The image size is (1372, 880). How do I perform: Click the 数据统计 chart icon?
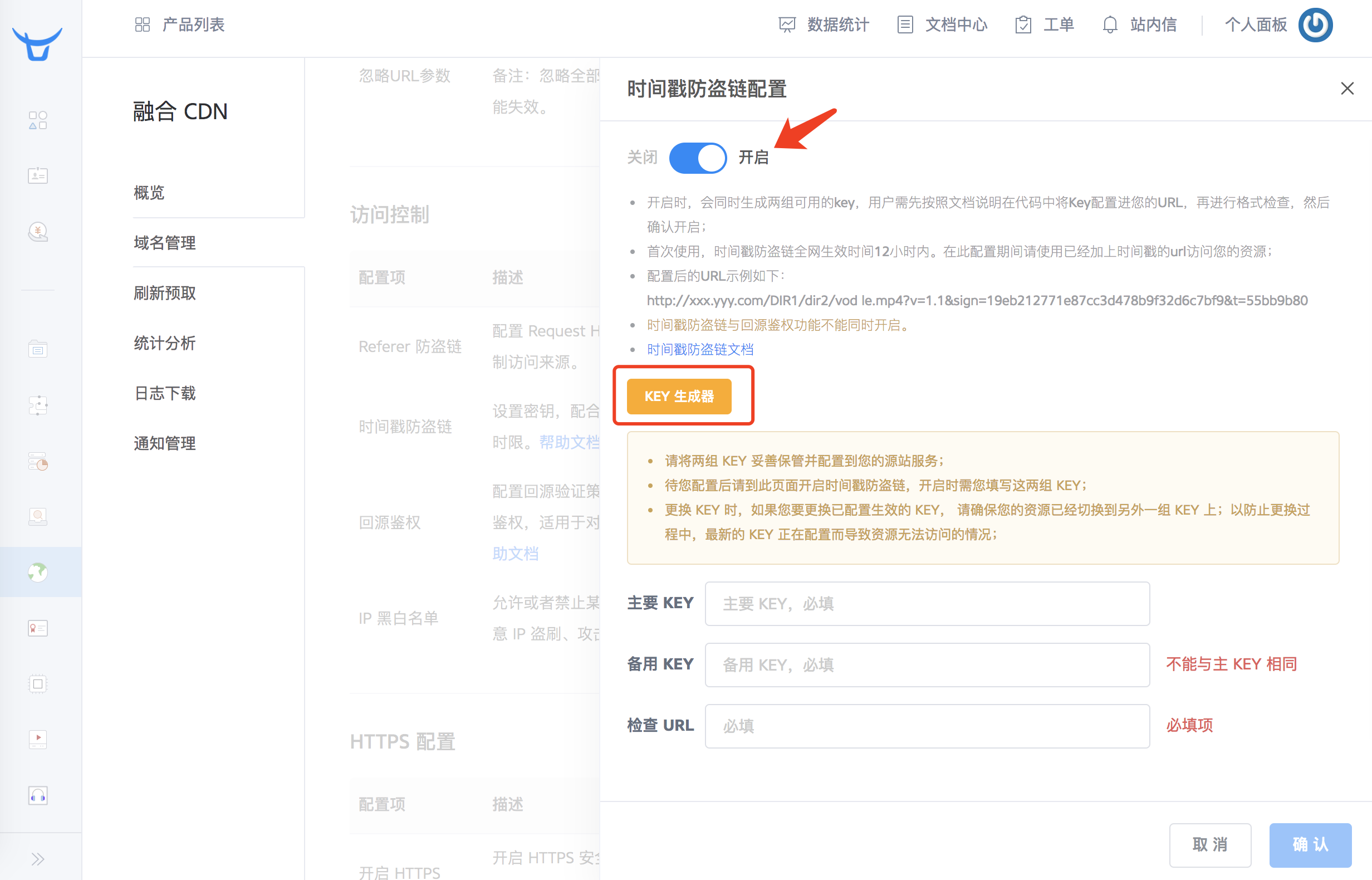[x=787, y=25]
